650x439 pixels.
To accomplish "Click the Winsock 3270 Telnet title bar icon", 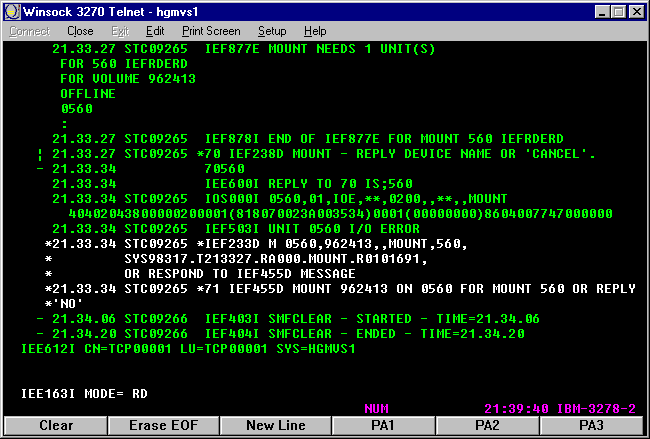I will [12, 12].
